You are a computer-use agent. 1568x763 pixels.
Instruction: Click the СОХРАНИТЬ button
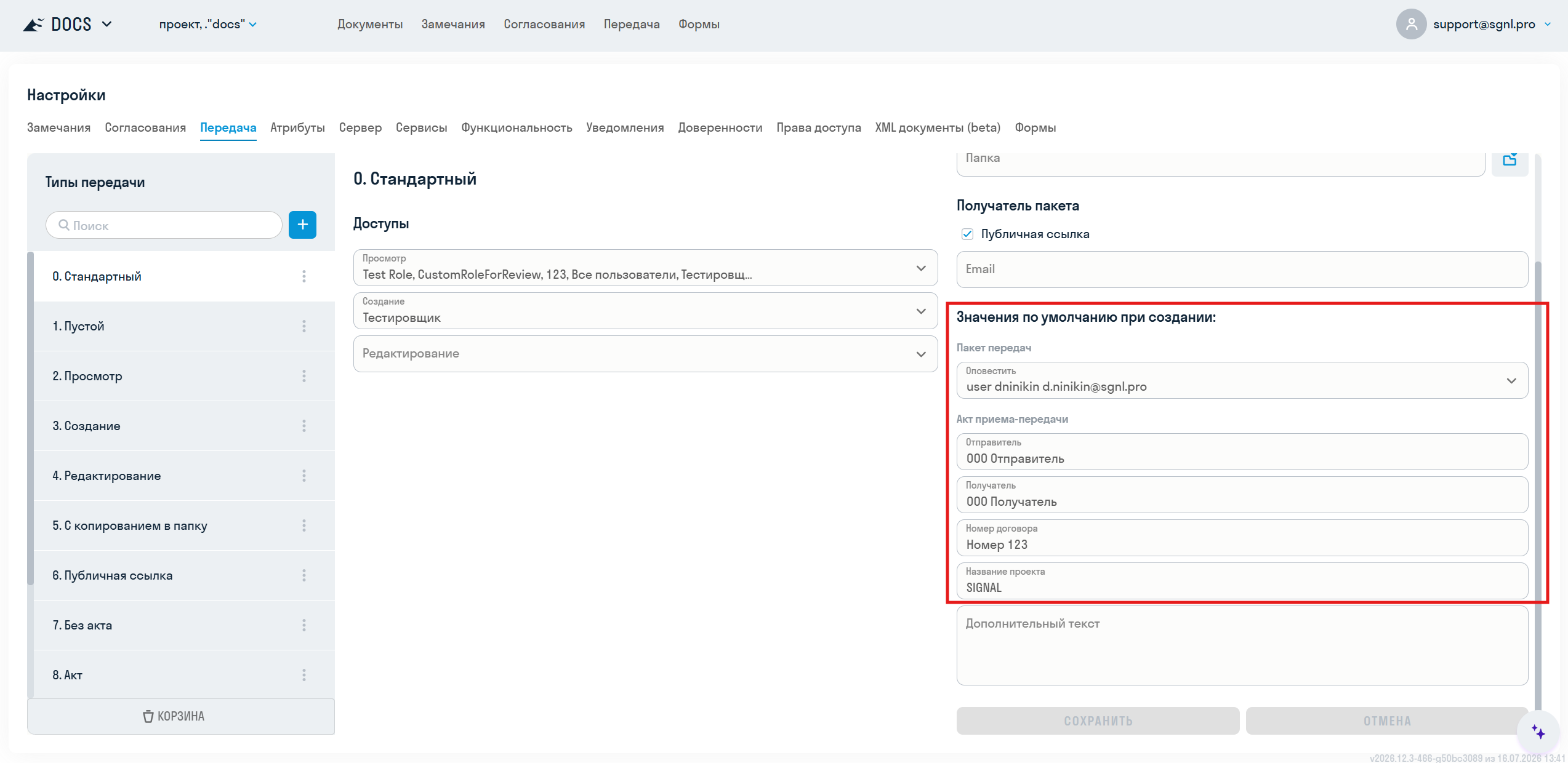tap(1098, 721)
